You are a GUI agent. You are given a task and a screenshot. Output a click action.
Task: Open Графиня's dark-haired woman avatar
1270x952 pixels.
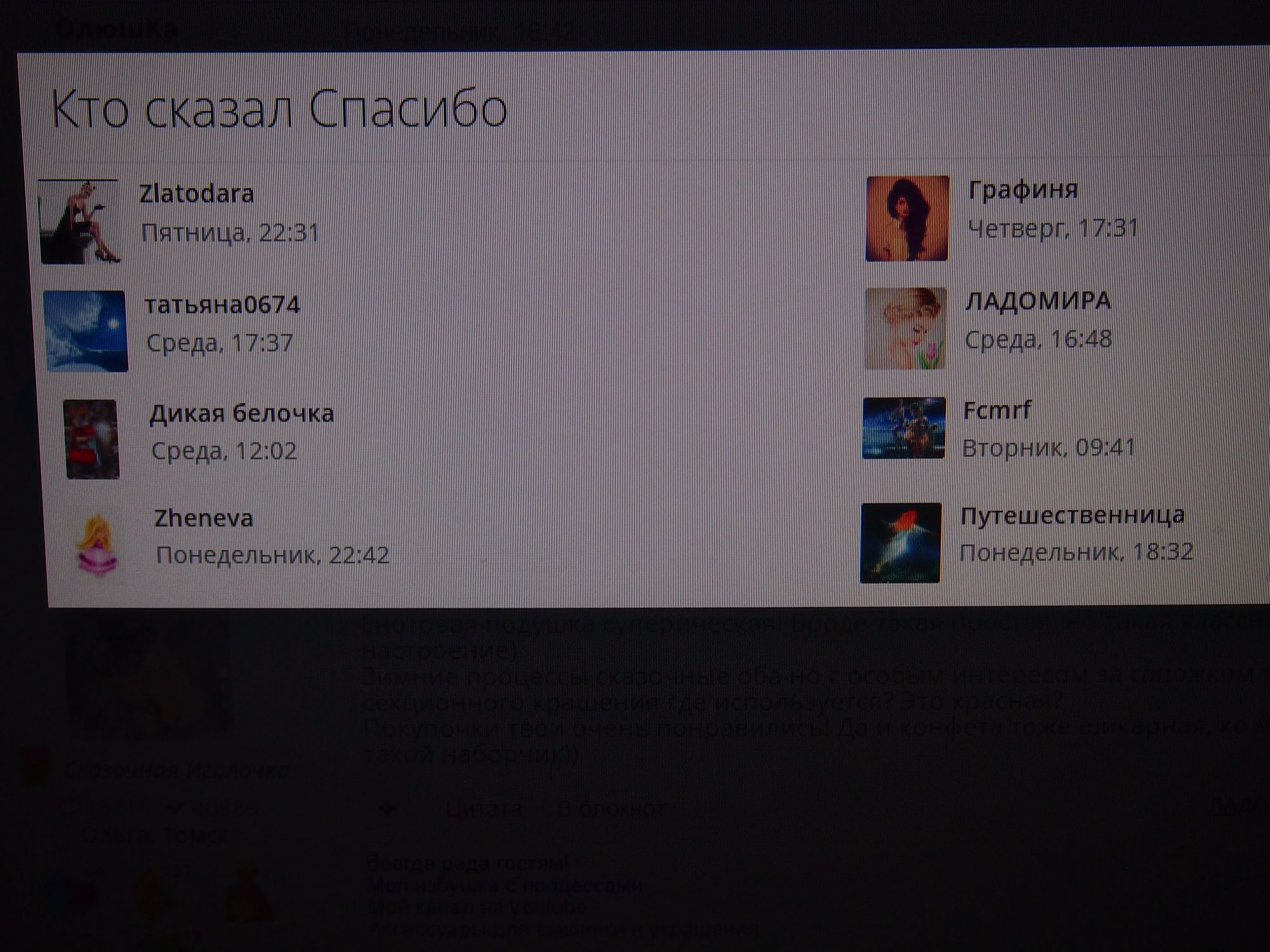907,218
